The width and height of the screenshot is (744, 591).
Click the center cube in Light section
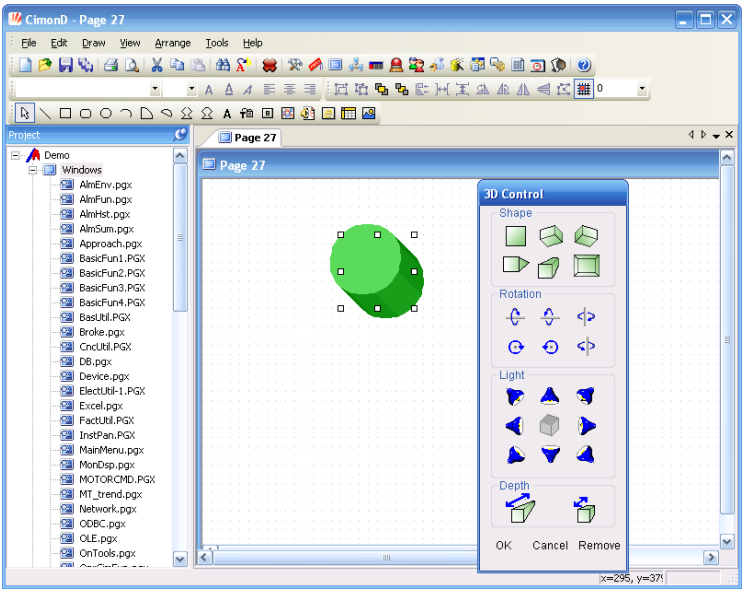(550, 425)
